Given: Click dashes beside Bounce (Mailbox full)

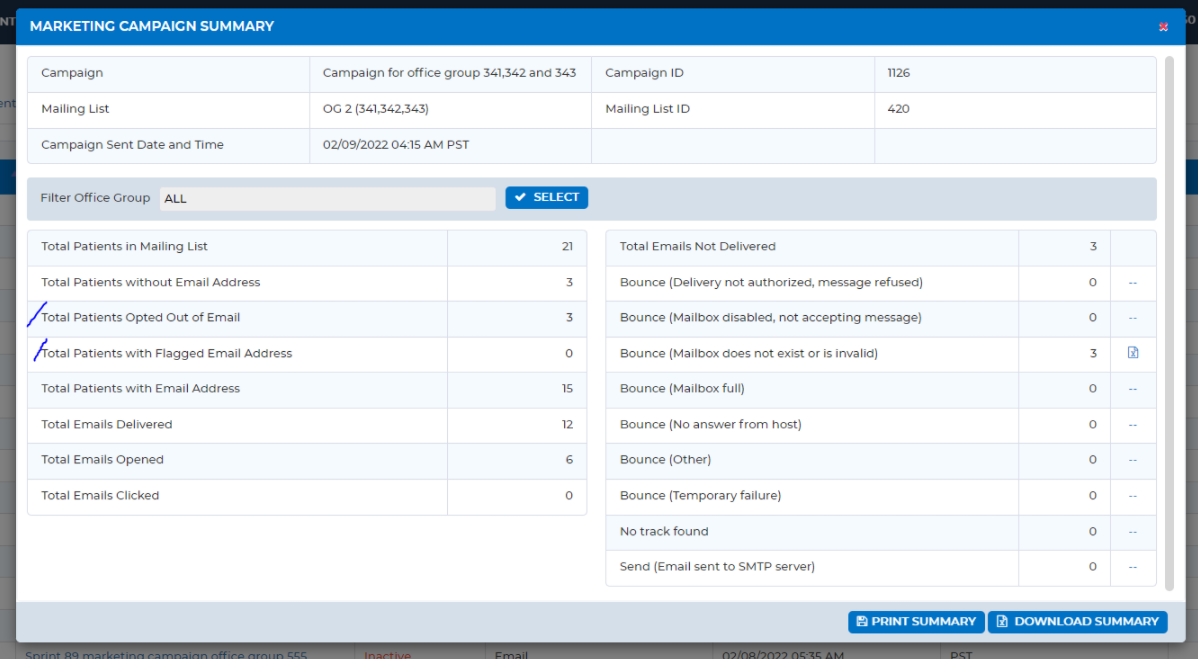Looking at the screenshot, I should (1133, 389).
